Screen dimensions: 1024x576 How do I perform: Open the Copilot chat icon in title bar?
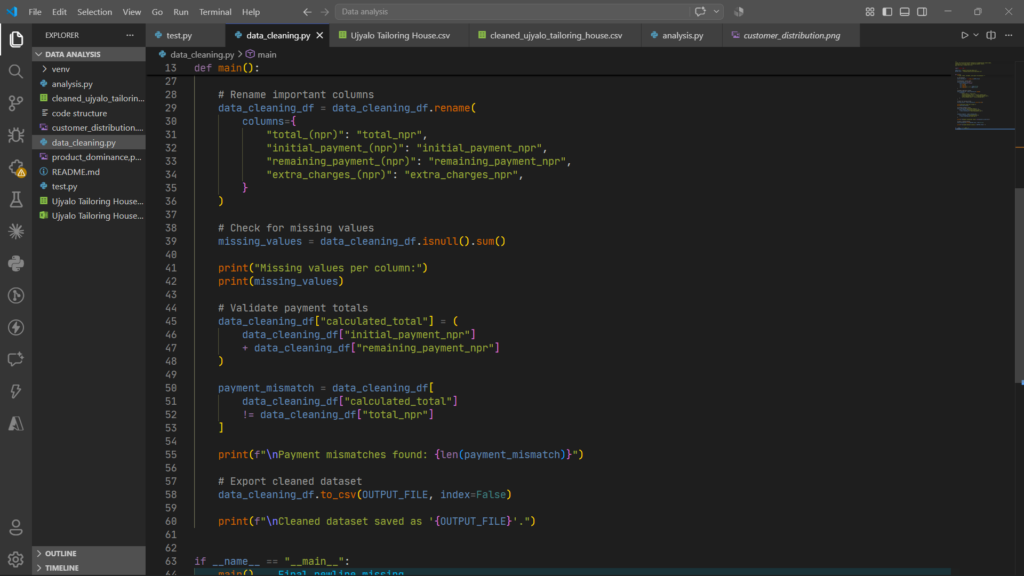700,12
